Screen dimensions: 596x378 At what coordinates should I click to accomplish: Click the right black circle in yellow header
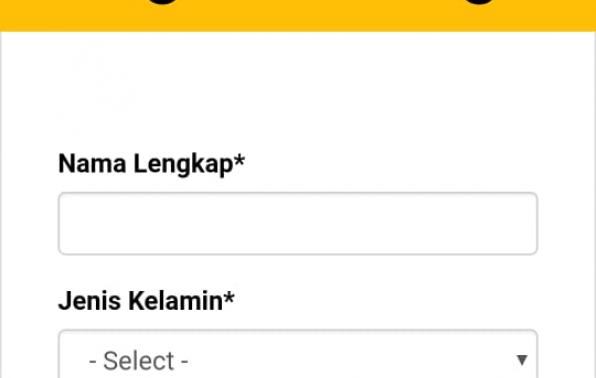click(x=479, y=2)
